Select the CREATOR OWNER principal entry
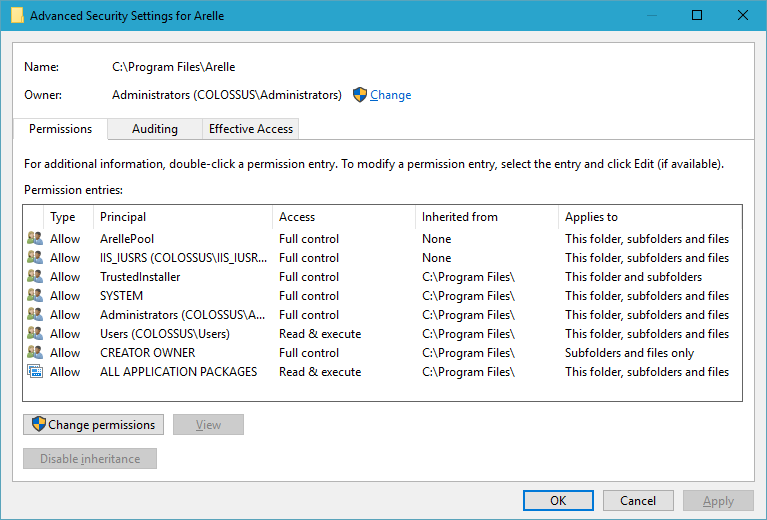 pyautogui.click(x=147, y=353)
